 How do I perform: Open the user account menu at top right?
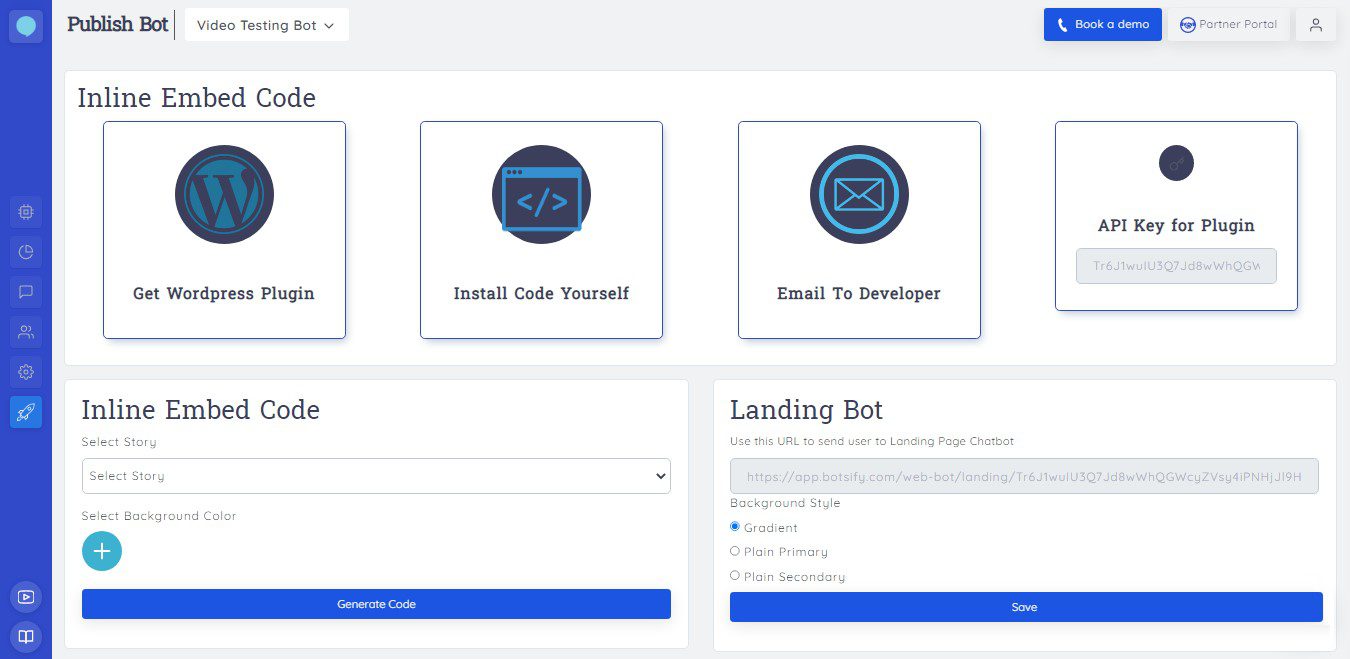pyautogui.click(x=1315, y=24)
